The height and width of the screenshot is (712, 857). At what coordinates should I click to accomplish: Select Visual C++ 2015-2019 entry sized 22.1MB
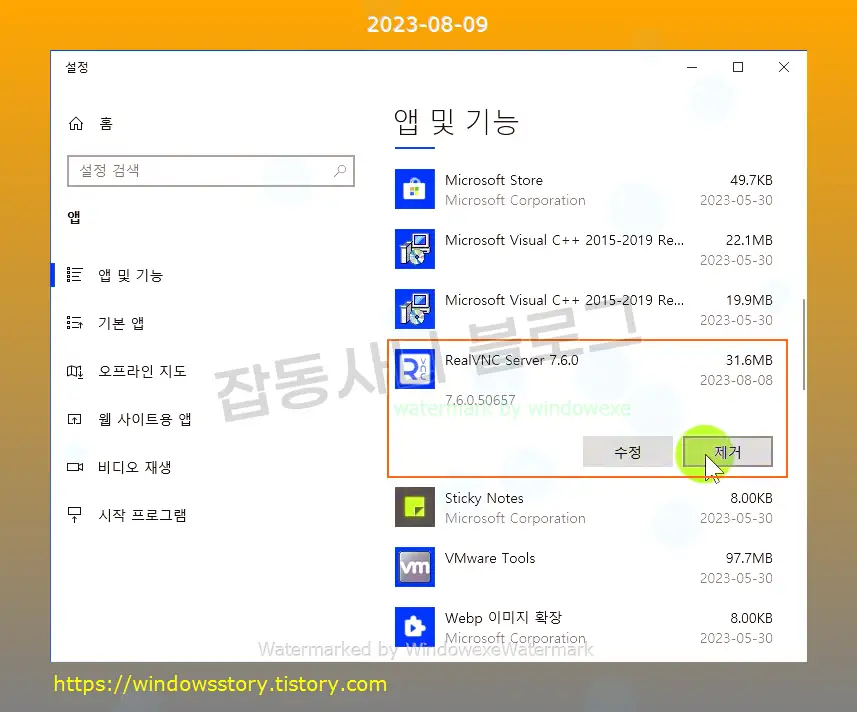point(564,240)
